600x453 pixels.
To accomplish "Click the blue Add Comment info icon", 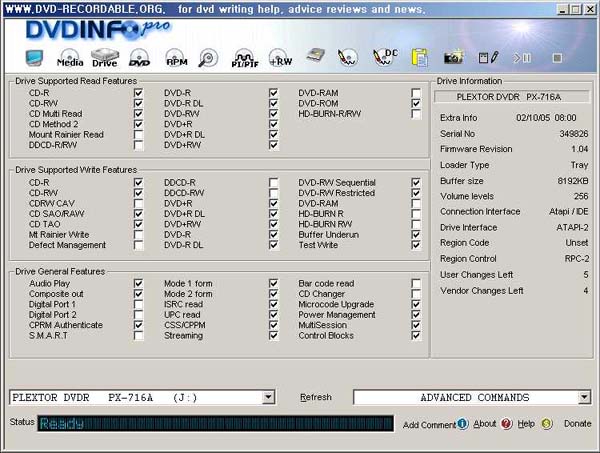I will coord(463,424).
